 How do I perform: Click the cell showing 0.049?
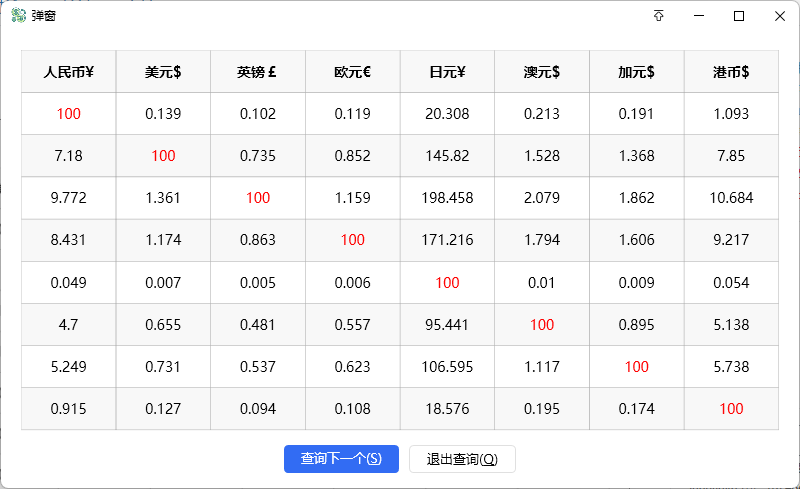pyautogui.click(x=68, y=283)
